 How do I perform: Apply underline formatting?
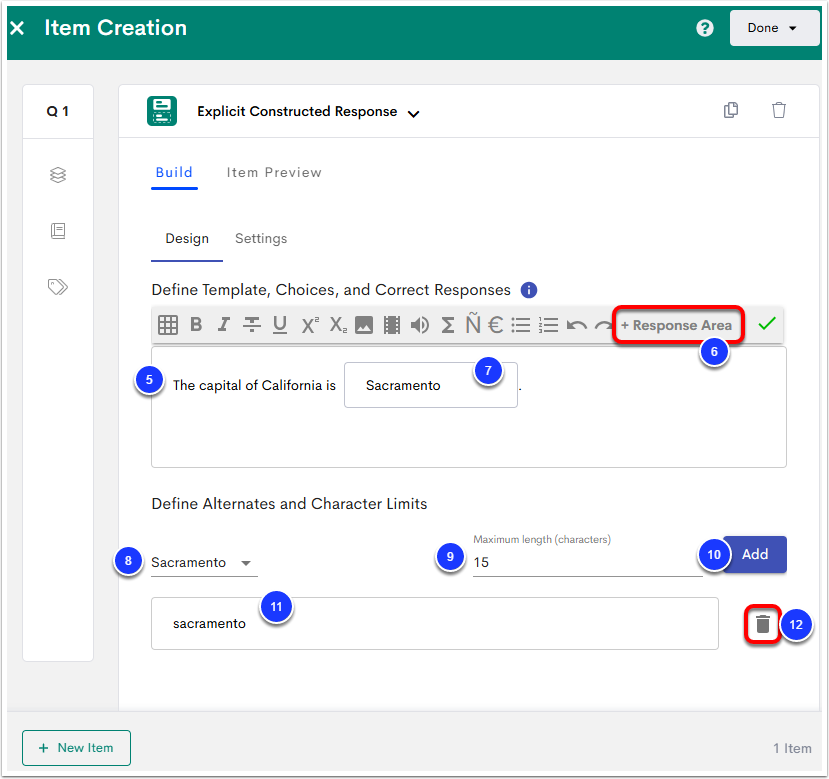[x=280, y=325]
